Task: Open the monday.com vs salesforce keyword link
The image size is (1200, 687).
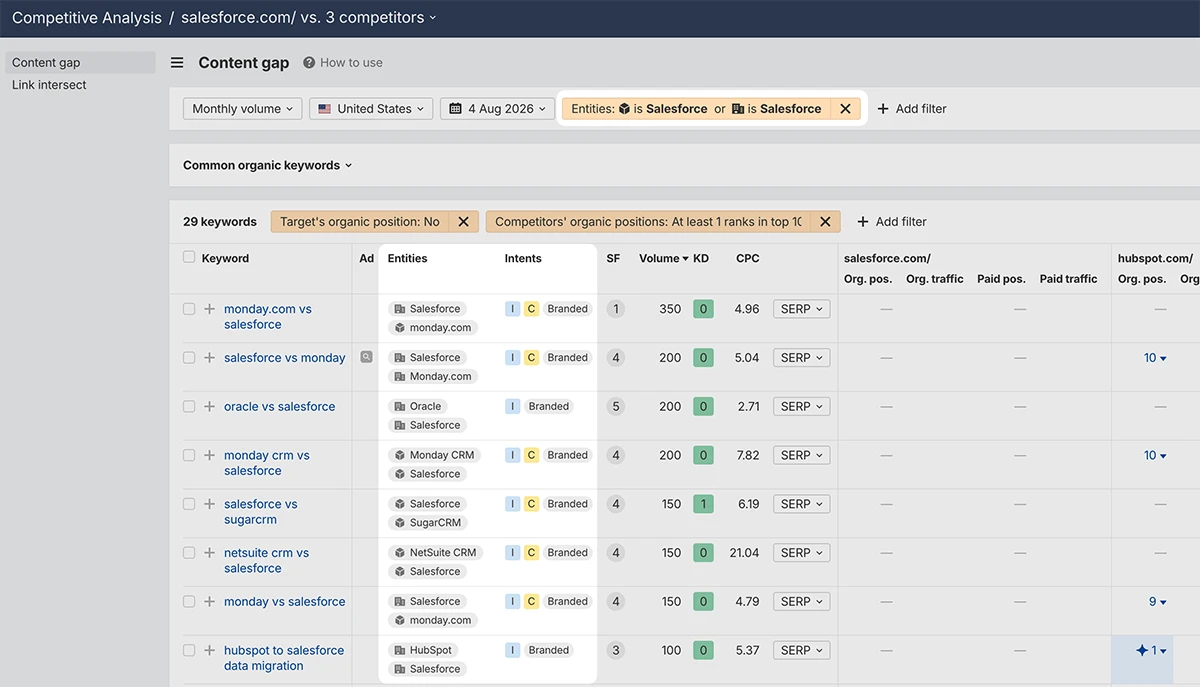Action: (x=267, y=317)
